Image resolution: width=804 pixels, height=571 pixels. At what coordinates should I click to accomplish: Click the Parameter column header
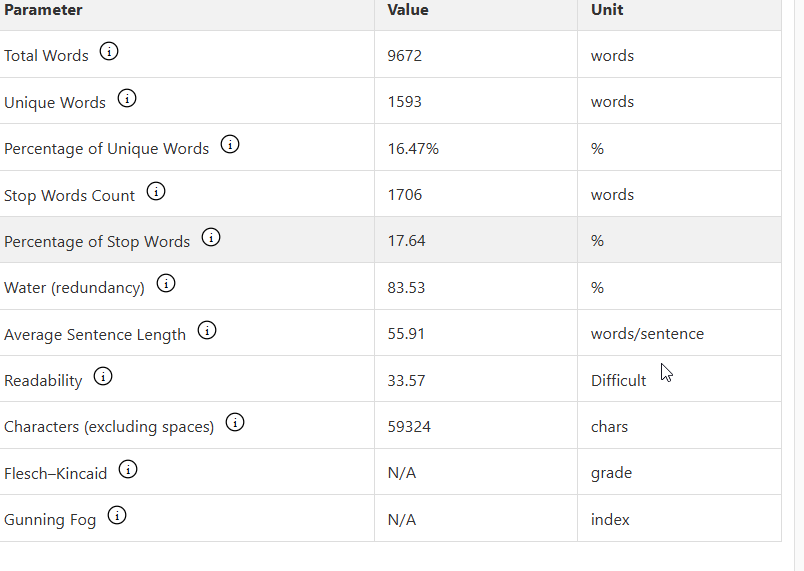pos(43,10)
